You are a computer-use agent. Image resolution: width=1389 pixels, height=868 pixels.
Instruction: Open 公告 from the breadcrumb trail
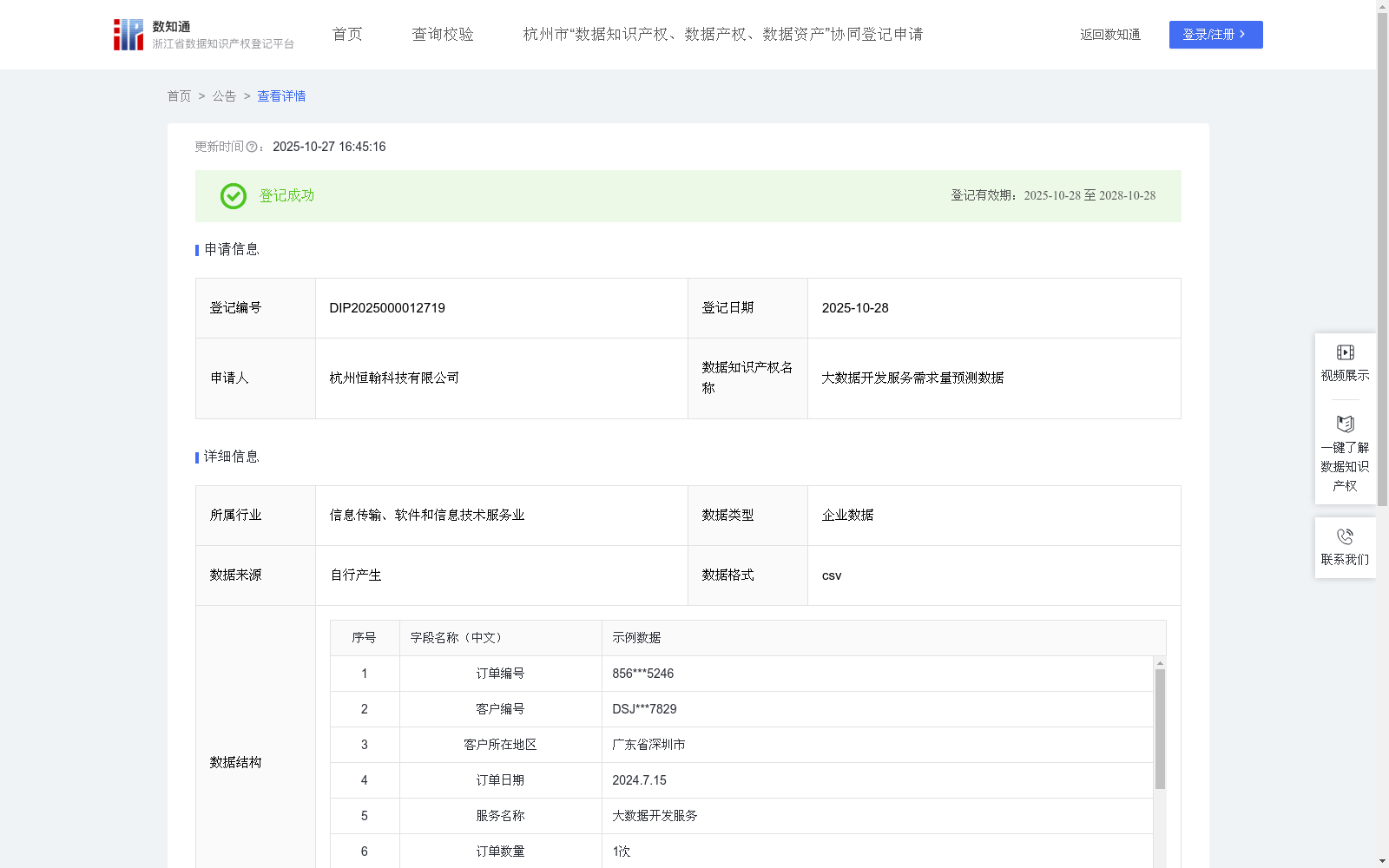223,96
